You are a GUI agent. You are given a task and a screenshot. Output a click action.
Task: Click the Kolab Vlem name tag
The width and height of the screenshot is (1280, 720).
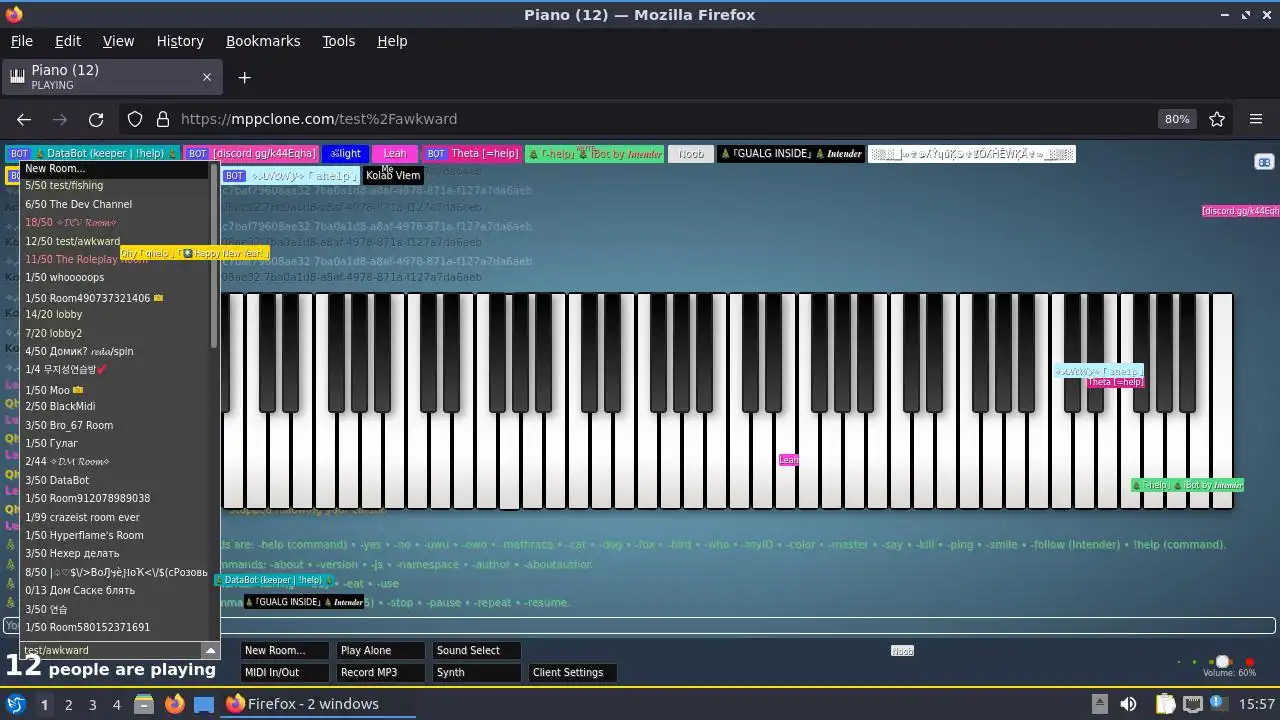[x=393, y=175]
